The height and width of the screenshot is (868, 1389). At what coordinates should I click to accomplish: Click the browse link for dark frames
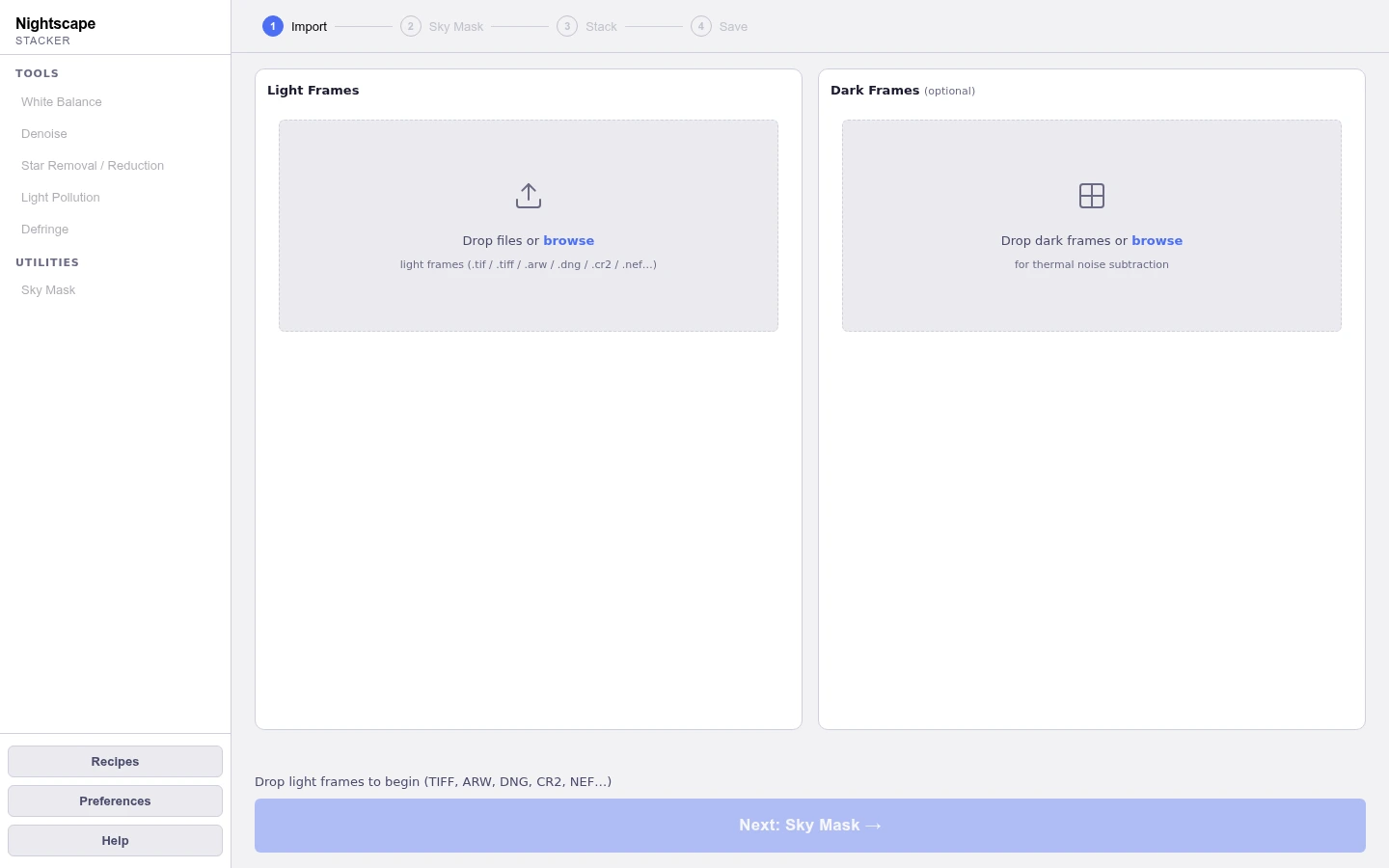coord(1157,241)
